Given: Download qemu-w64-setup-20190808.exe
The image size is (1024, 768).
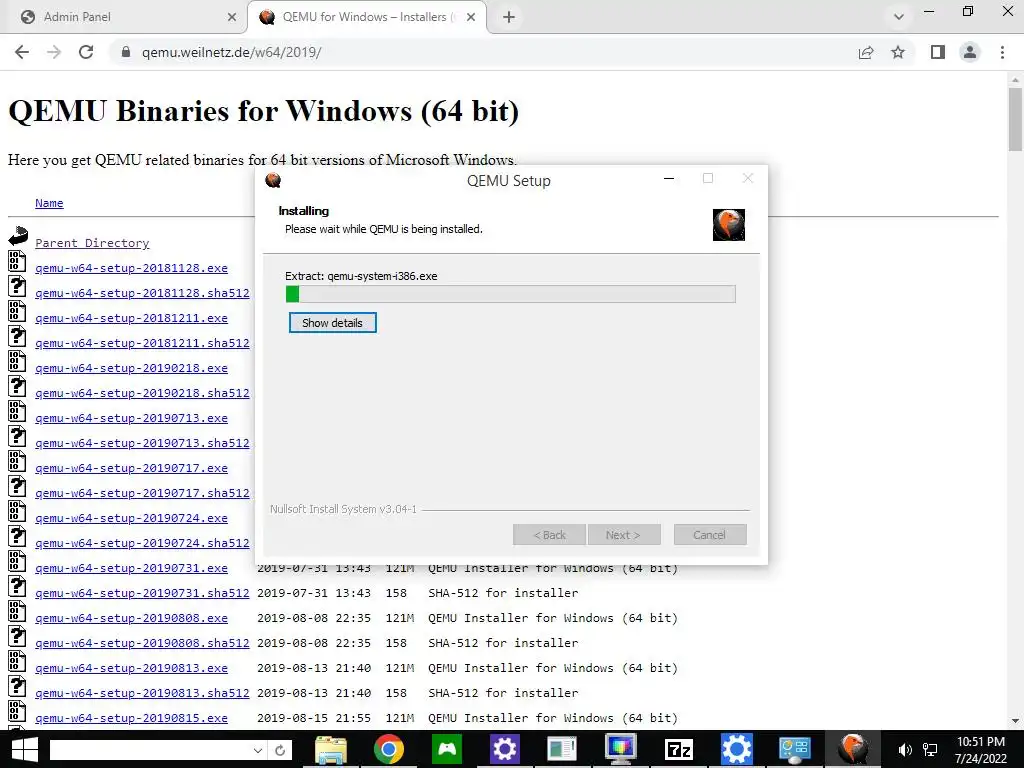Looking at the screenshot, I should (131, 618).
